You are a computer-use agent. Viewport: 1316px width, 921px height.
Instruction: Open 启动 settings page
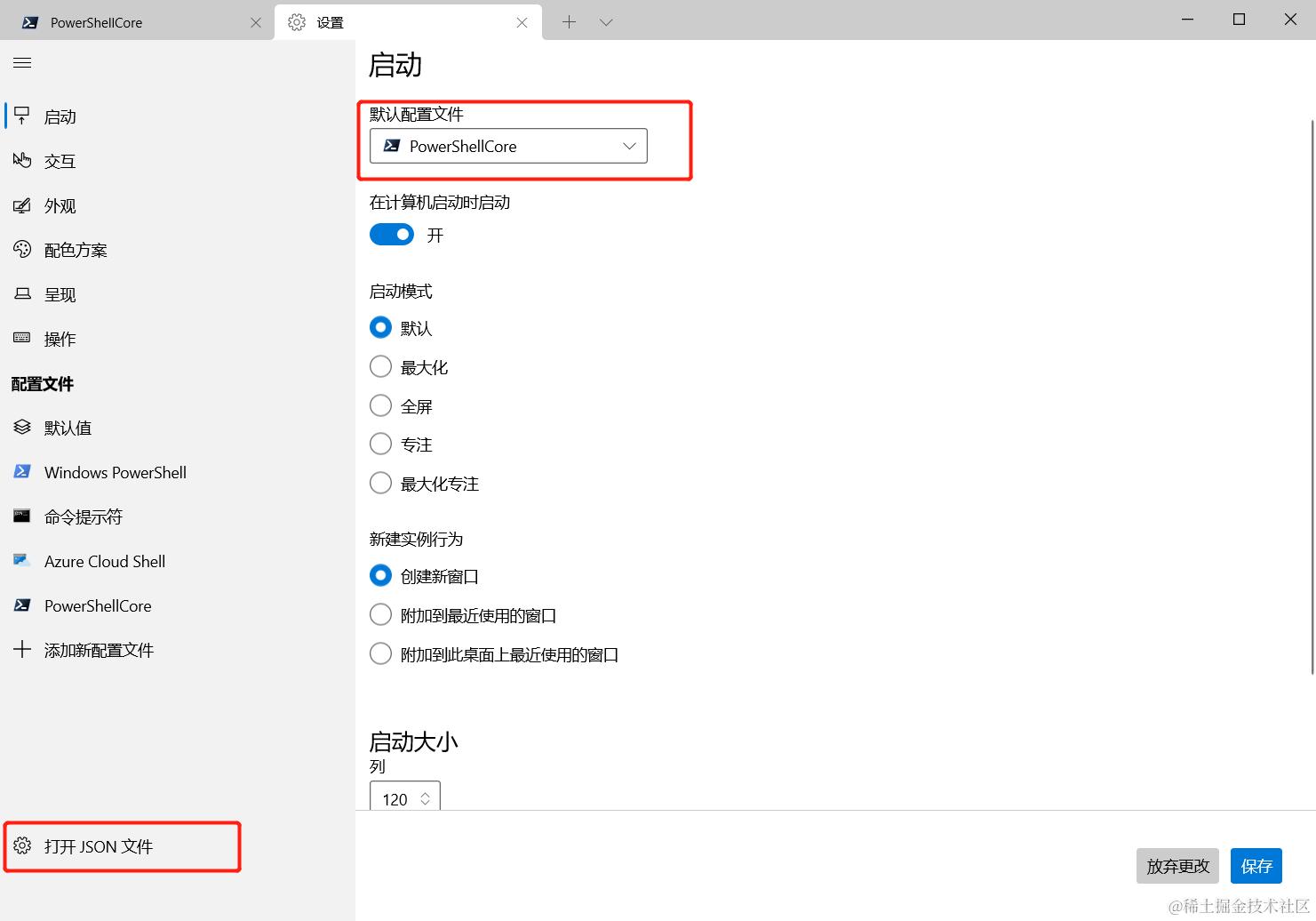tap(178, 116)
